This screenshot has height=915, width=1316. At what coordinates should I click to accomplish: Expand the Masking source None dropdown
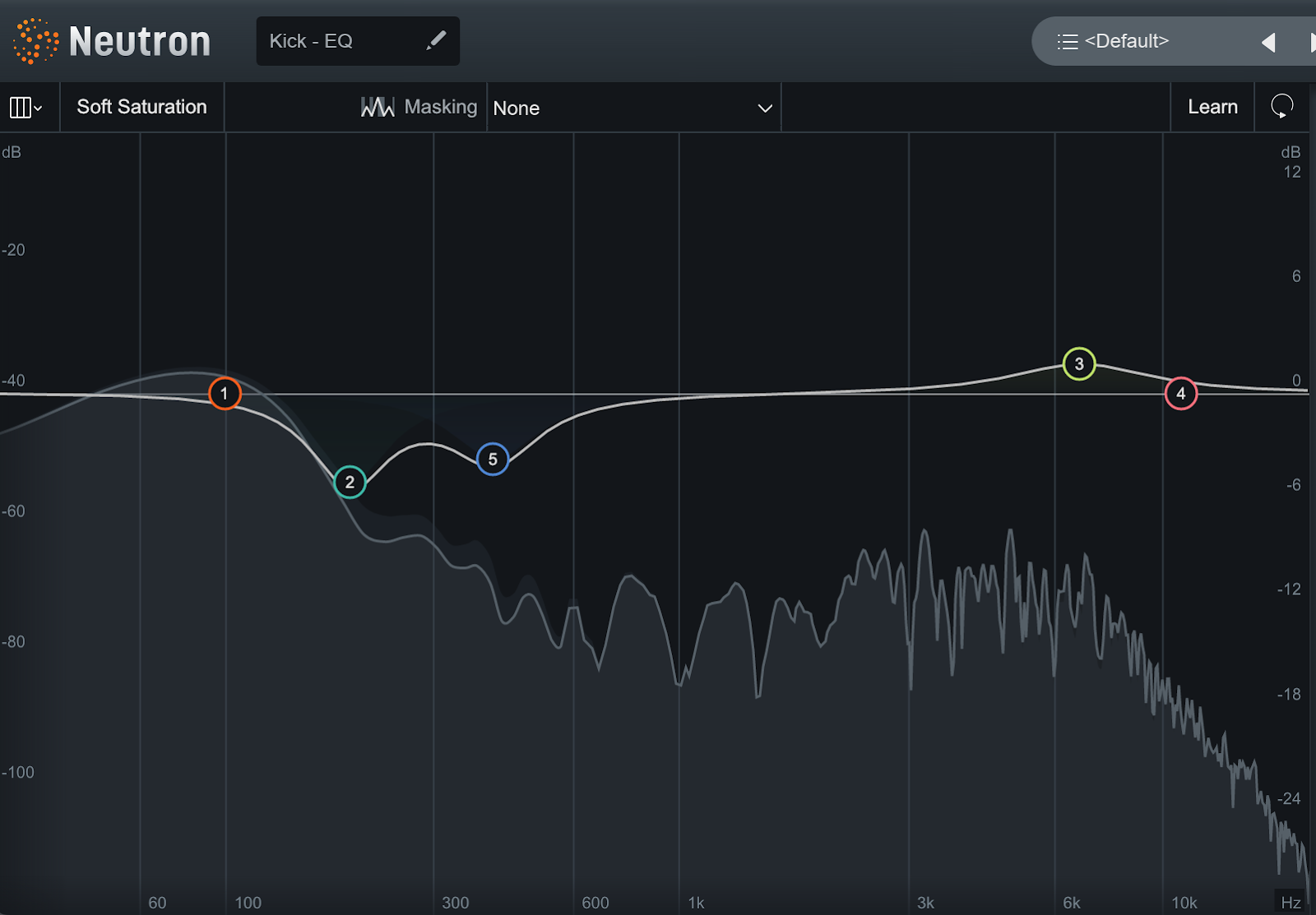click(x=632, y=108)
